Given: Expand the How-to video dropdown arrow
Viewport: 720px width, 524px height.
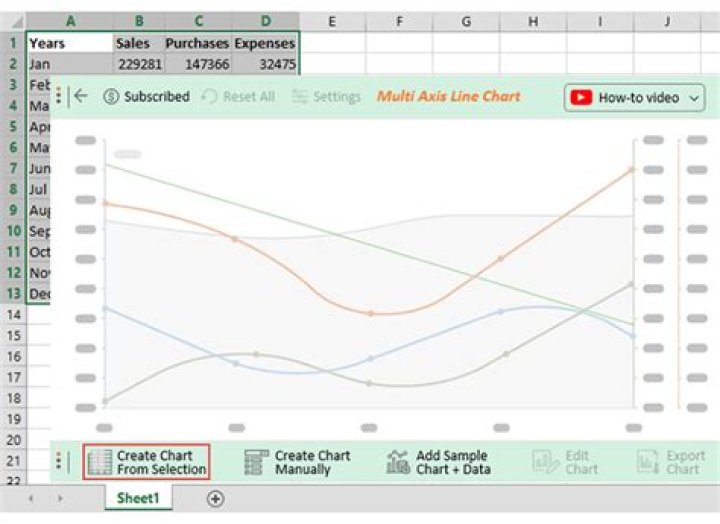Looking at the screenshot, I should coord(694,98).
